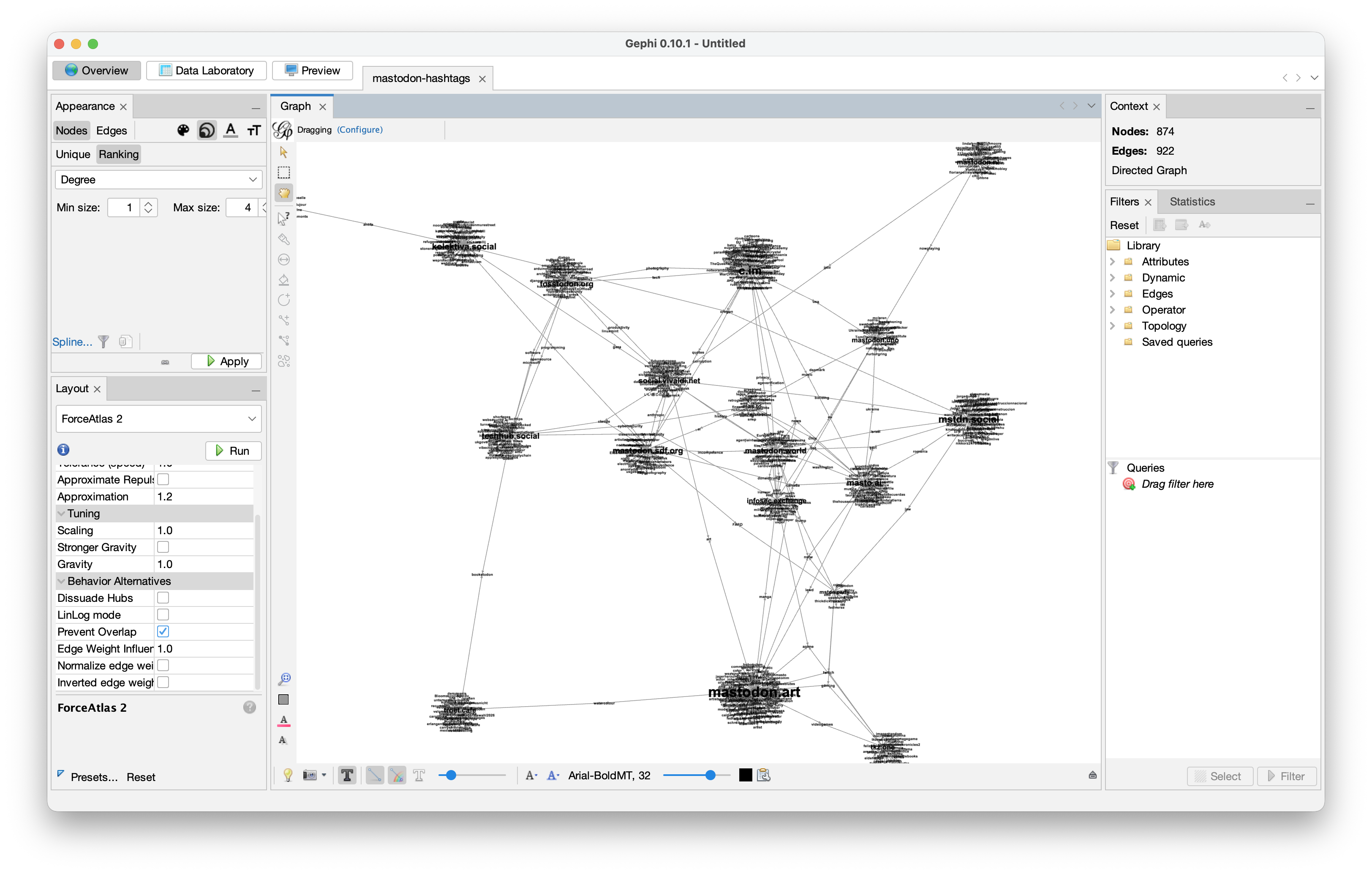The height and width of the screenshot is (874, 1372).
Task: Take a screenshot with the camera icon
Action: click(309, 776)
